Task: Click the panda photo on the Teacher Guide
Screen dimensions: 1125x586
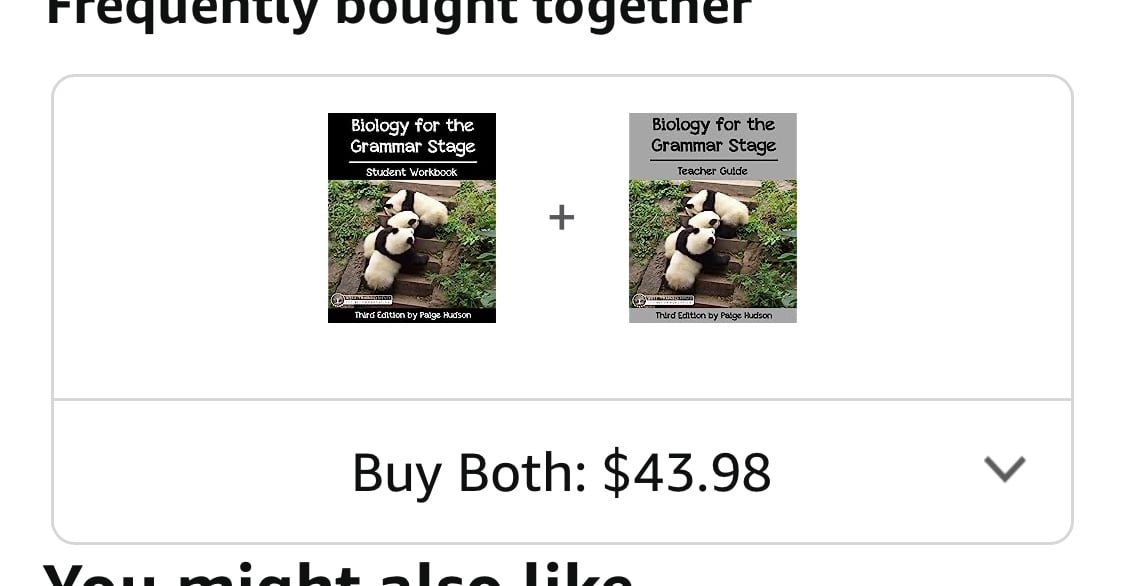Action: coord(712,244)
